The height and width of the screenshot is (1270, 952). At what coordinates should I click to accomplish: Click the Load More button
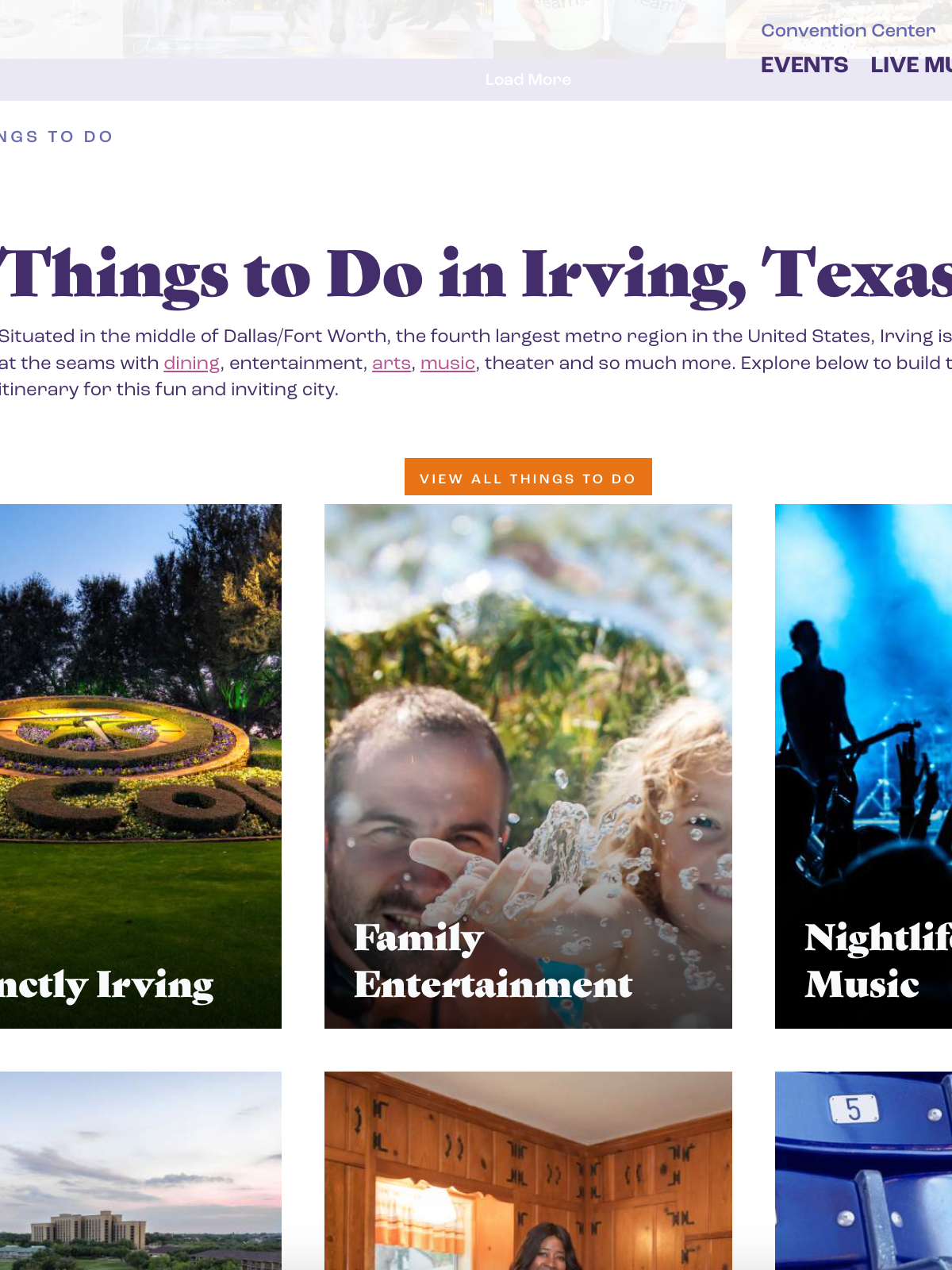pyautogui.click(x=528, y=79)
